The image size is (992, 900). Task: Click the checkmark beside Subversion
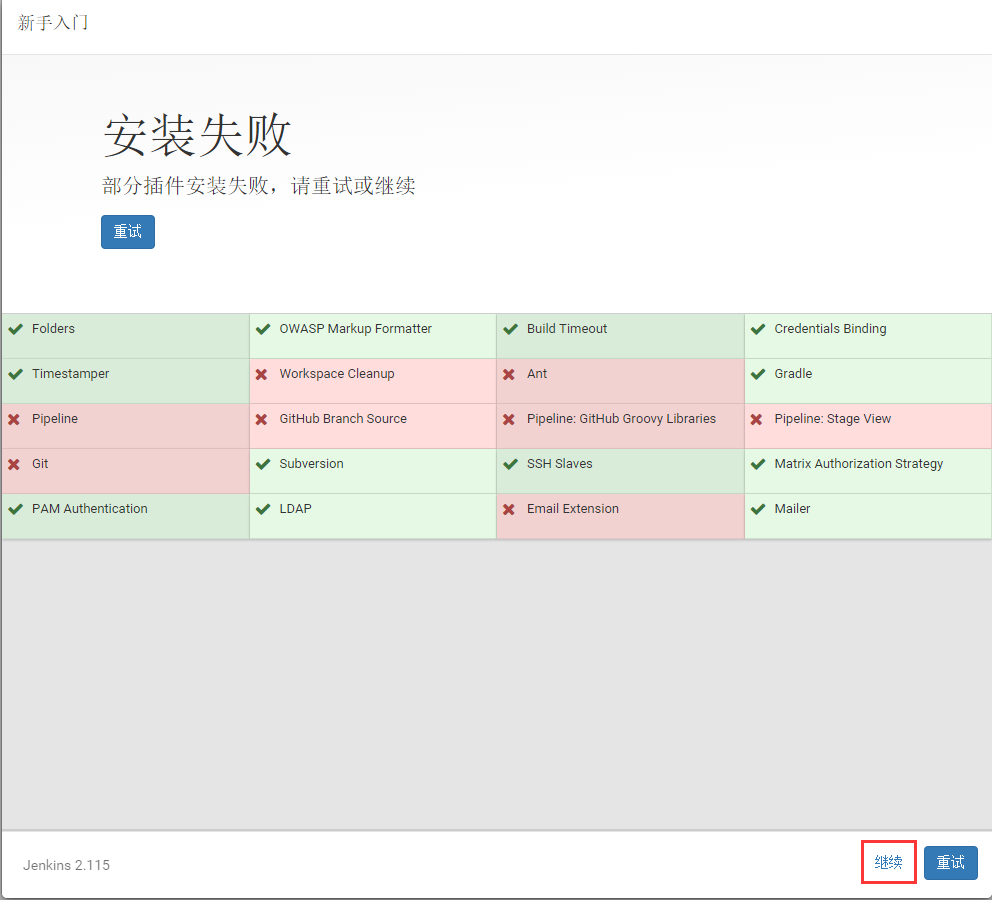pos(263,464)
